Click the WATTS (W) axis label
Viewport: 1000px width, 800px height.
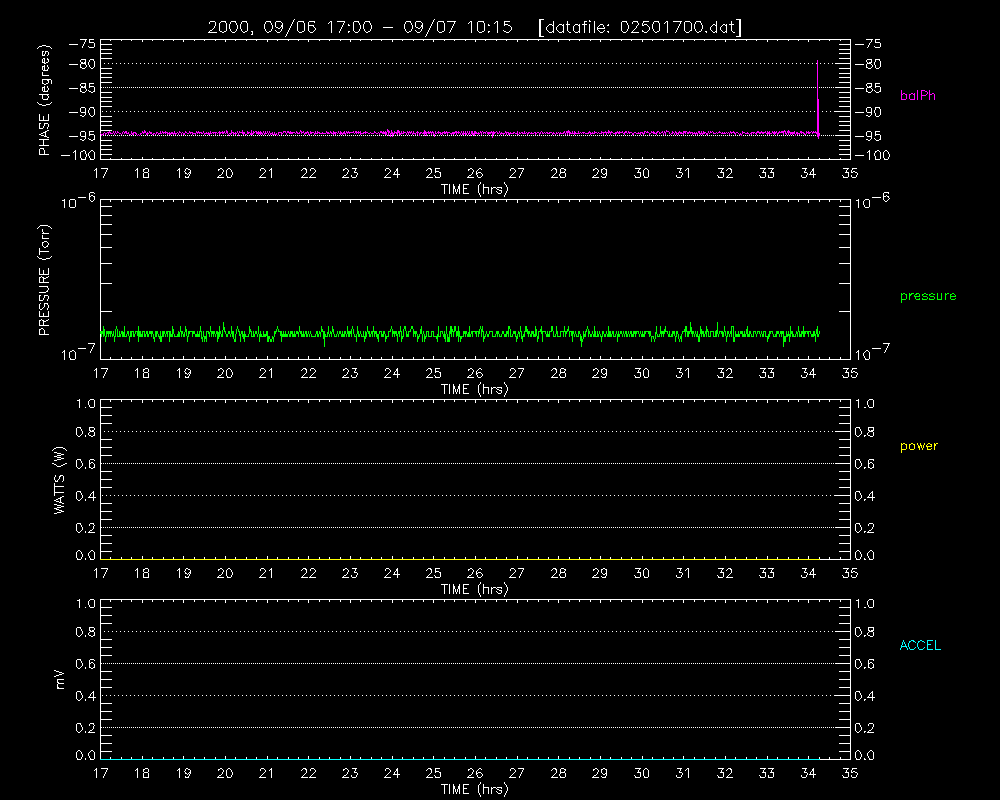pos(60,480)
